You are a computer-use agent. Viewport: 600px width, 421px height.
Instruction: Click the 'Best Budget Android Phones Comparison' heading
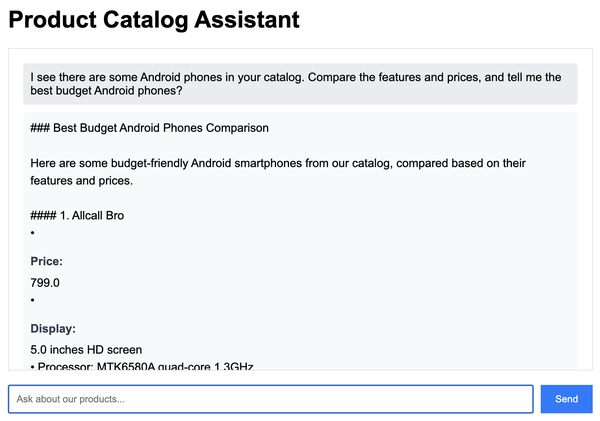[x=150, y=128]
